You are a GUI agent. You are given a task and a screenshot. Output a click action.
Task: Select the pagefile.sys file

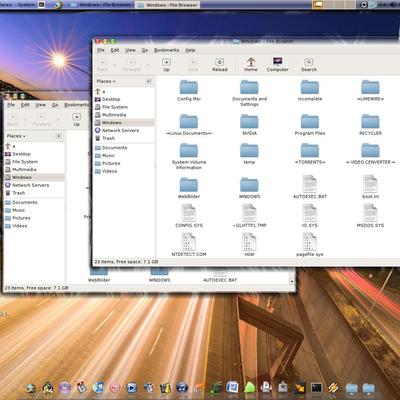click(x=310, y=245)
